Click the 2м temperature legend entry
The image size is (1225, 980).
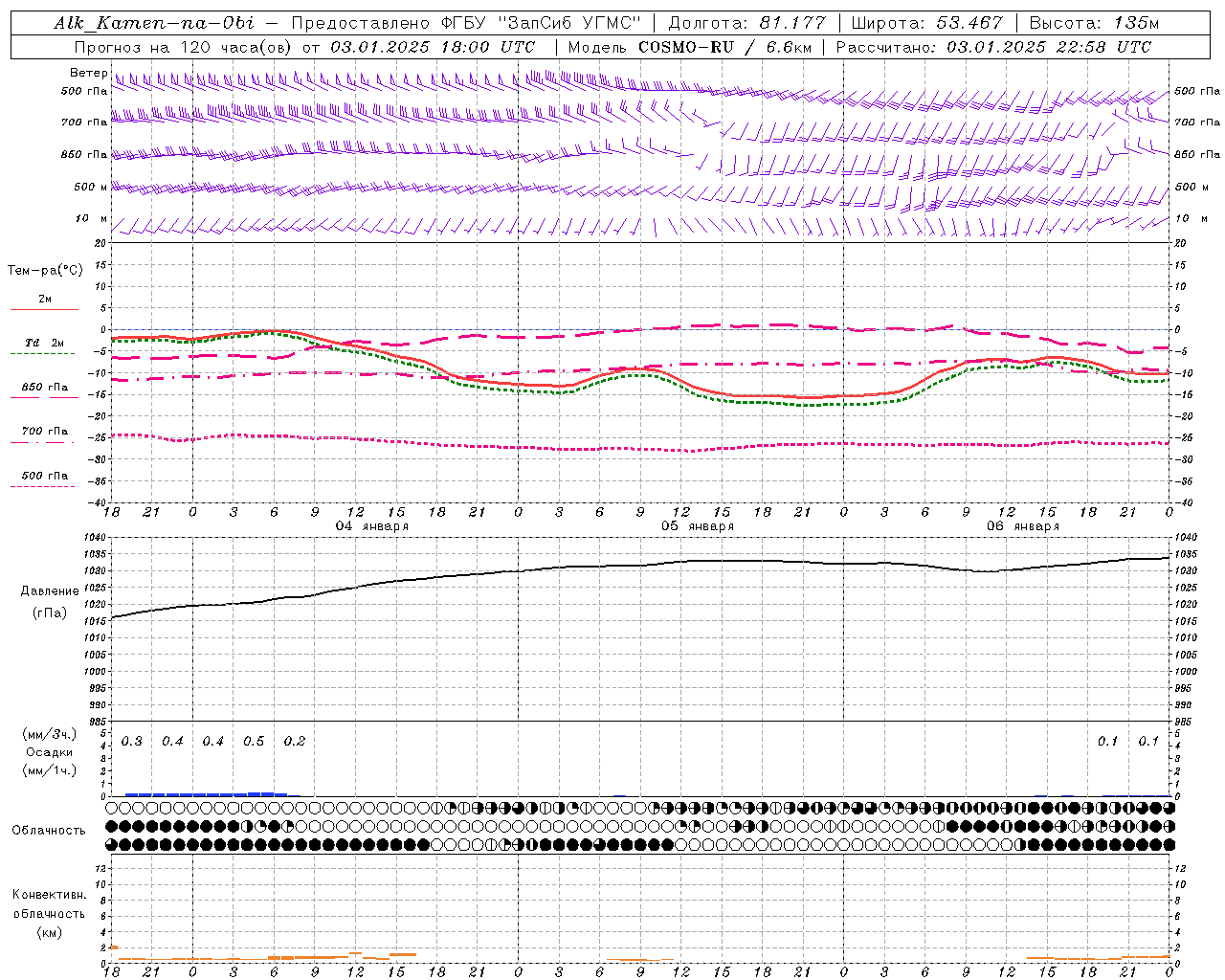point(45,300)
